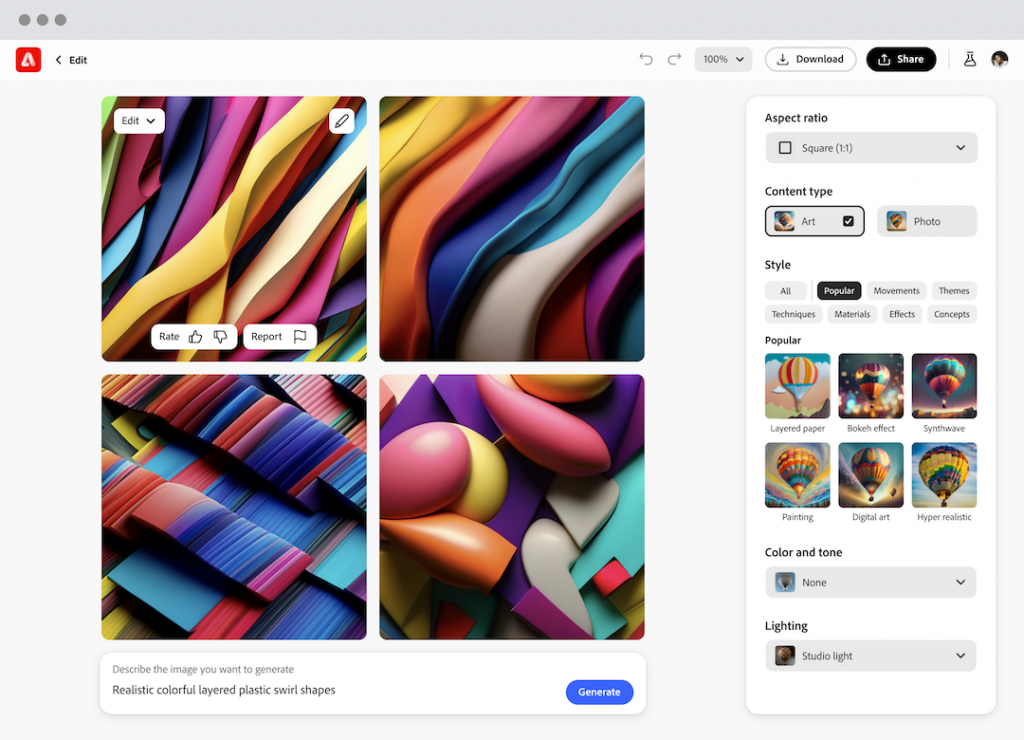The image size is (1024, 740).
Task: Select the Techniques style tab
Action: click(793, 314)
